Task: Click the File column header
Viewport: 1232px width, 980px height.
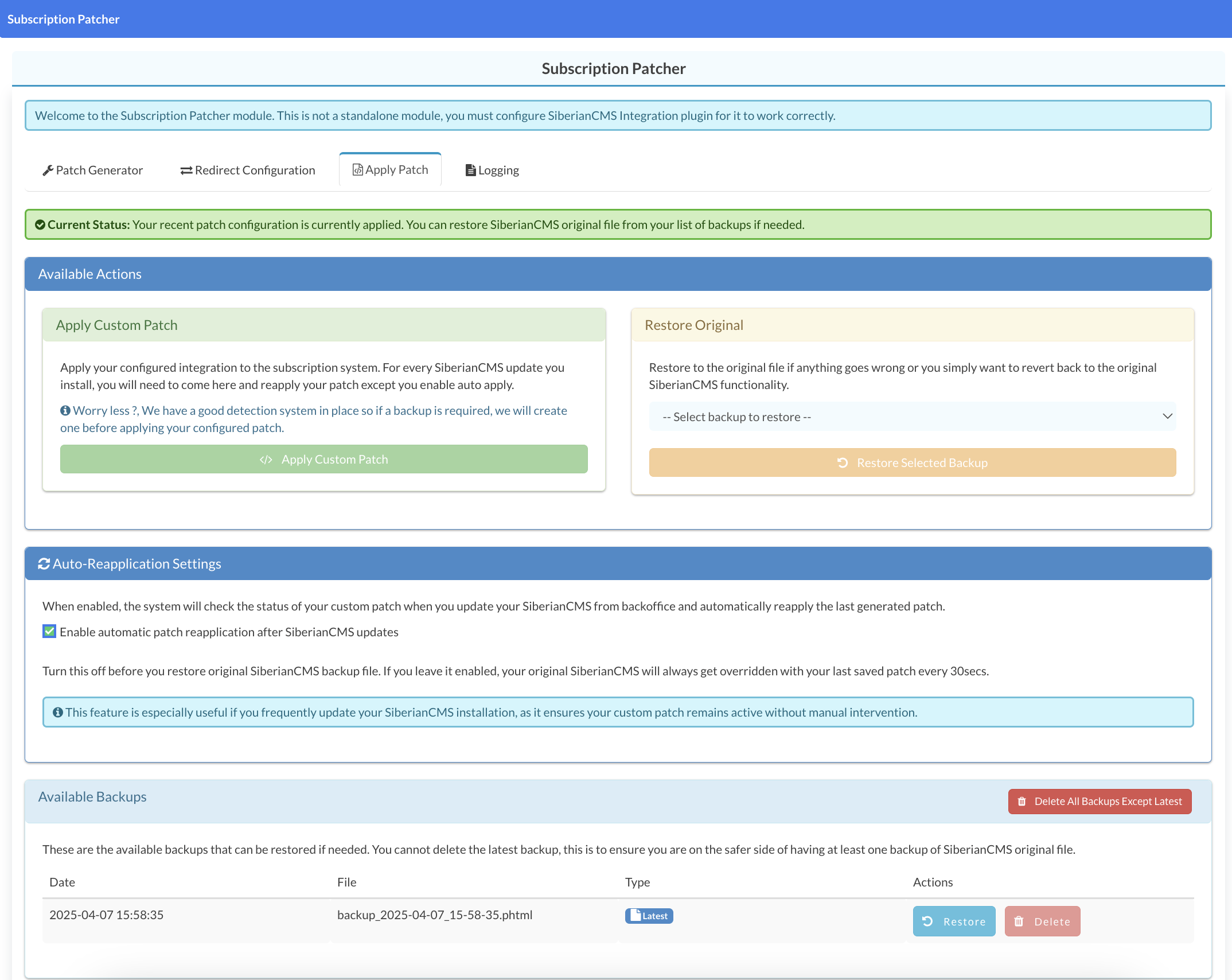Action: 346,882
